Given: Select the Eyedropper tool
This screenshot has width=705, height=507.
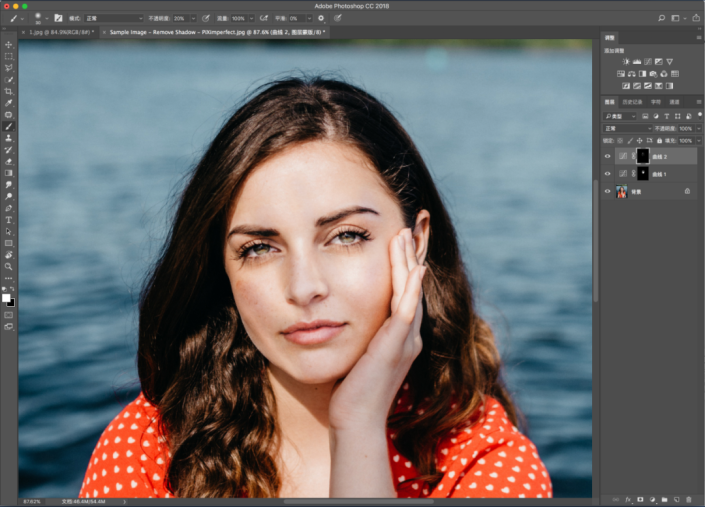Looking at the screenshot, I should coord(9,103).
